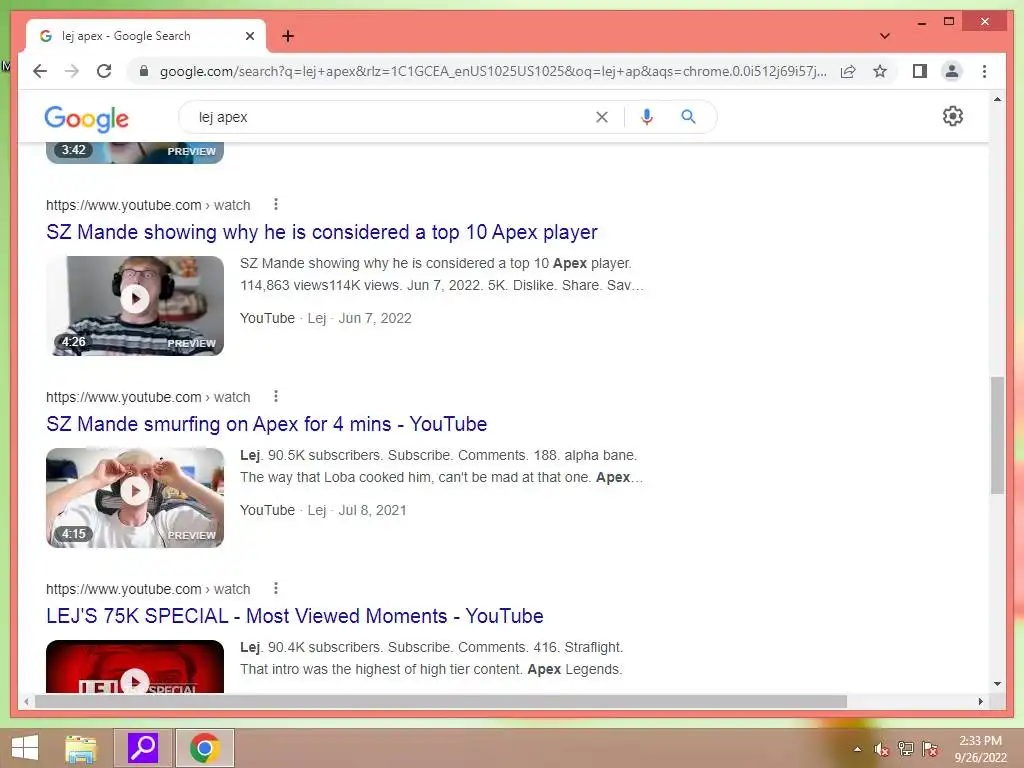Start voice search with the microphone
Viewport: 1024px width, 768px height.
(647, 117)
